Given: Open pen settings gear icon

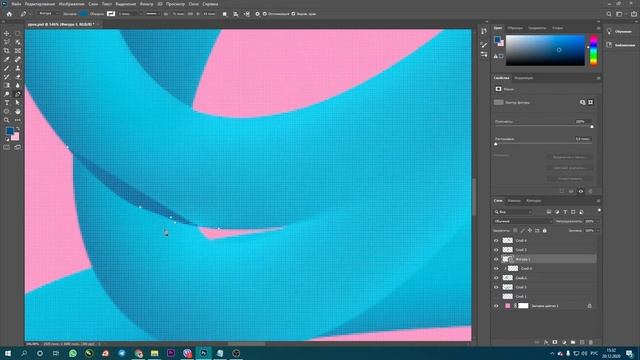Looking at the screenshot, I should [257, 14].
